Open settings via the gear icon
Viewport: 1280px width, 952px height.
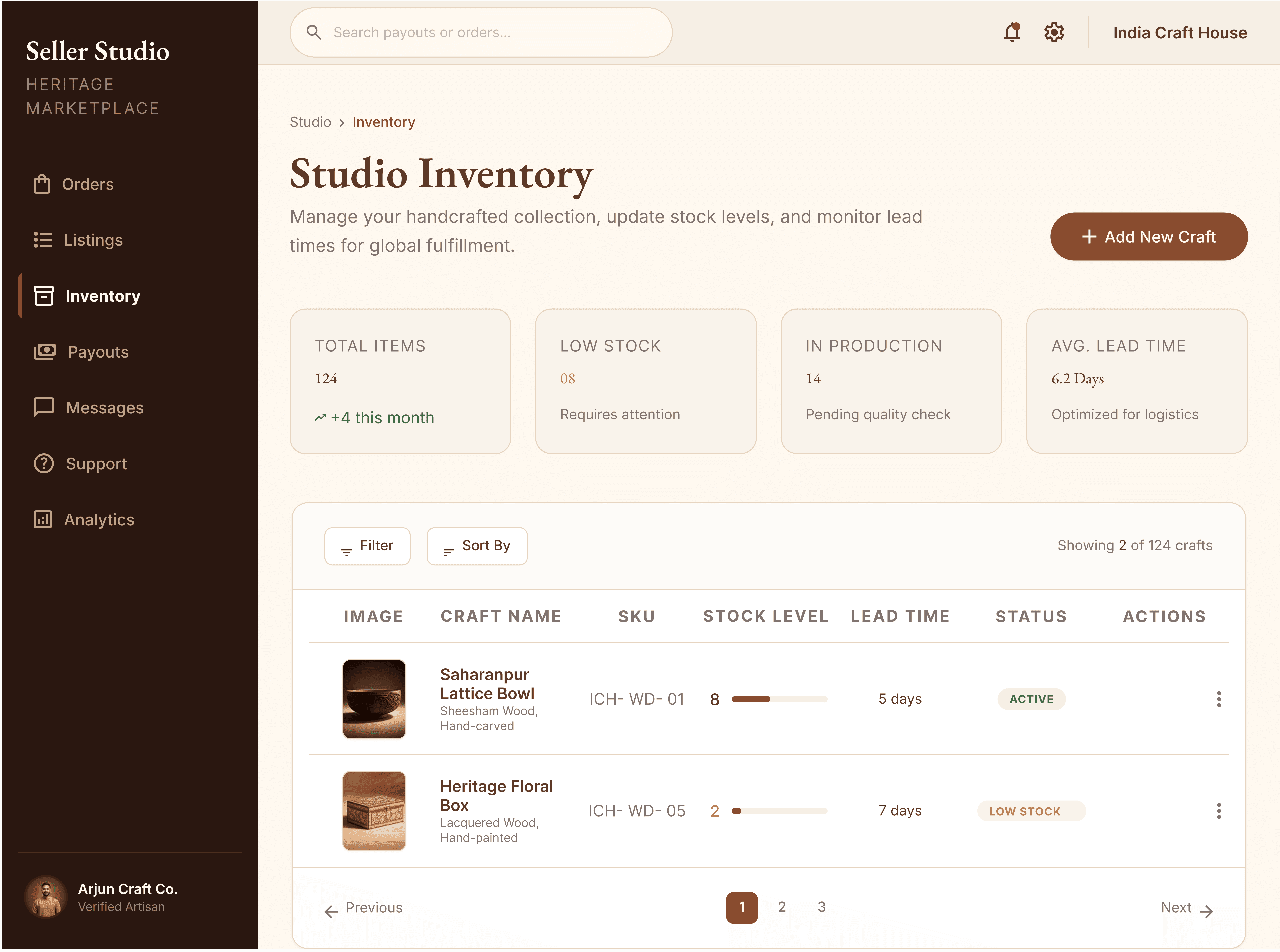pos(1054,32)
